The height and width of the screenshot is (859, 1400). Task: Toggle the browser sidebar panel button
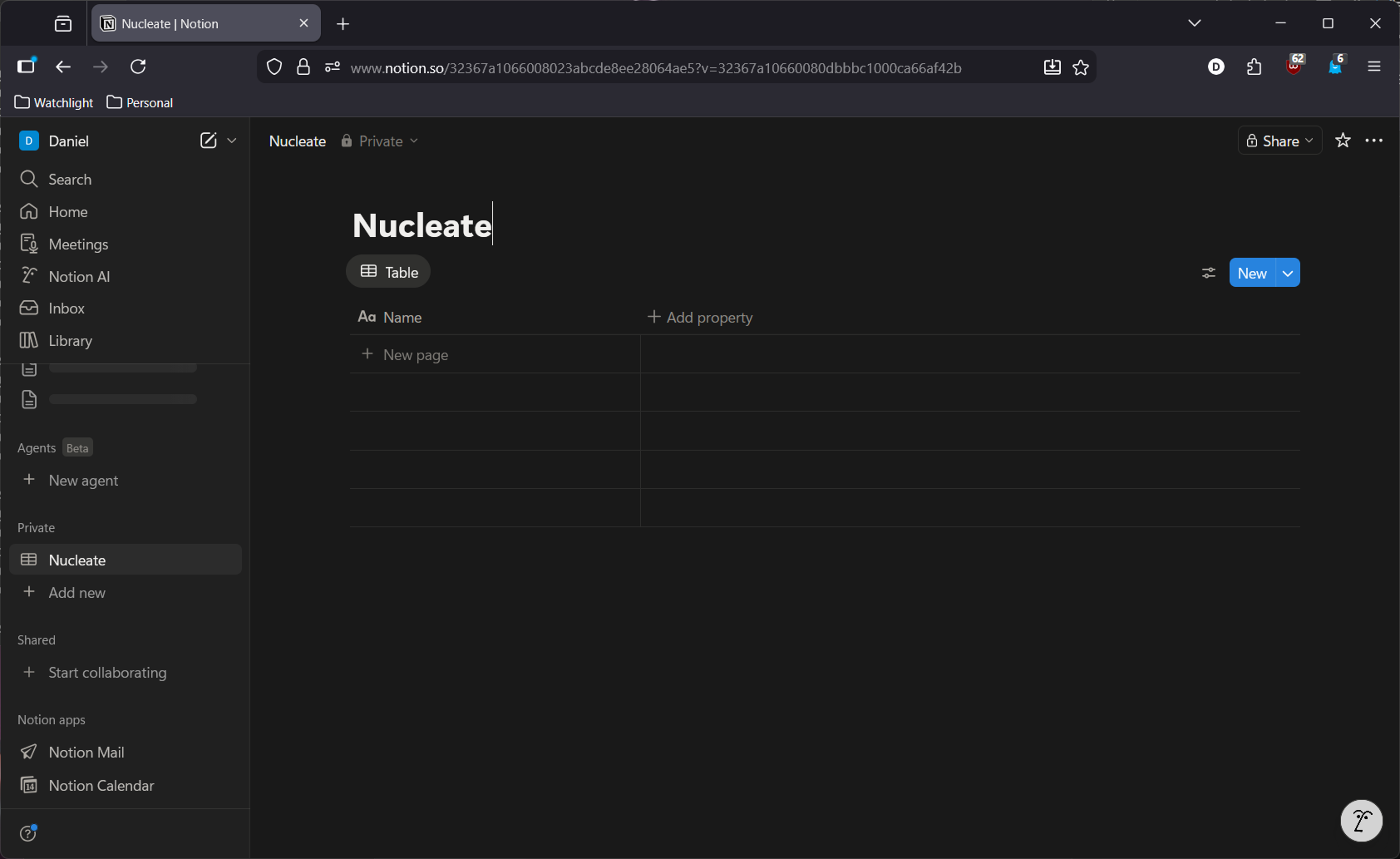(26, 67)
